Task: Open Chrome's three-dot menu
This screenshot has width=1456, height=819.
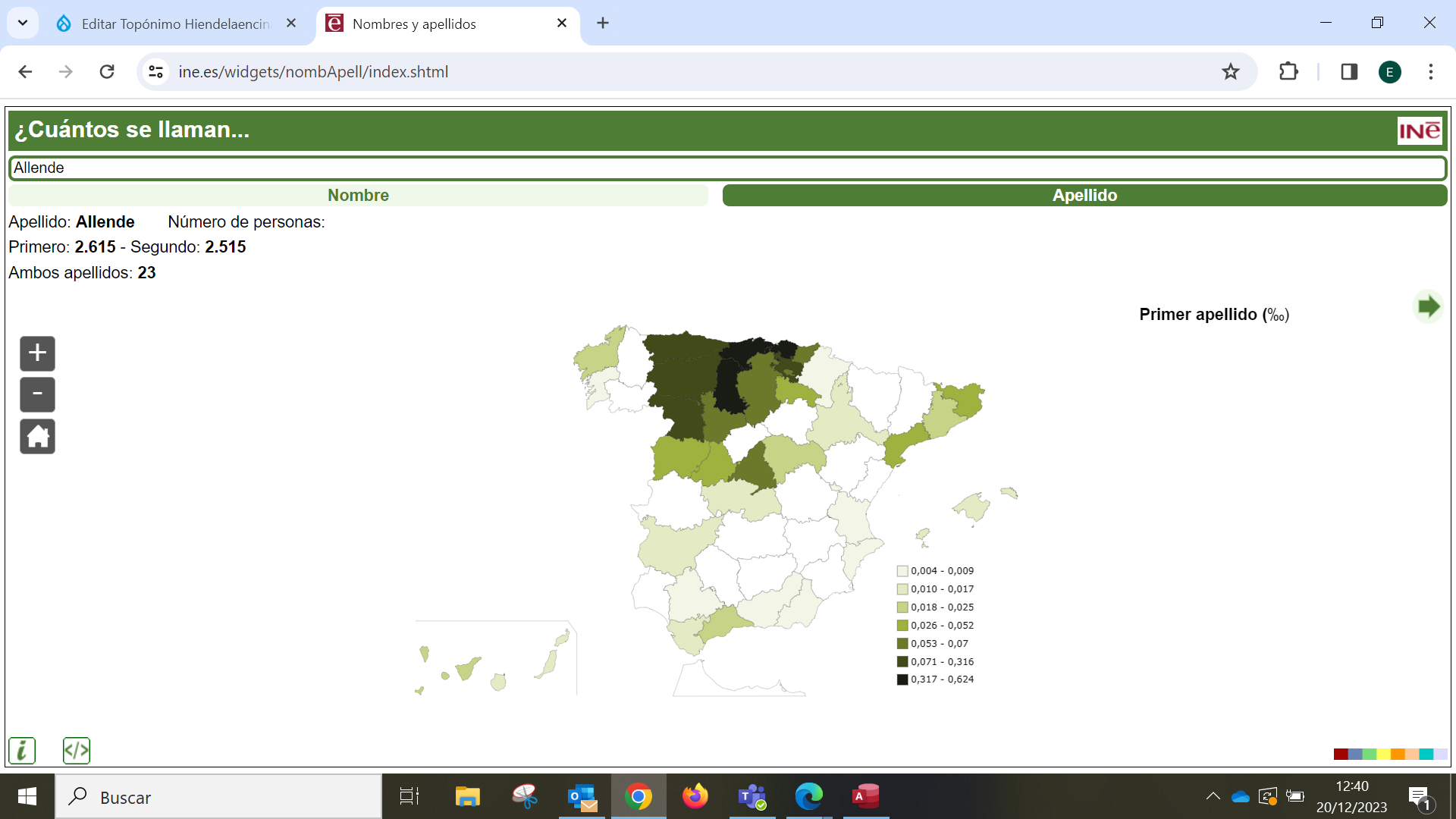Action: click(x=1430, y=72)
